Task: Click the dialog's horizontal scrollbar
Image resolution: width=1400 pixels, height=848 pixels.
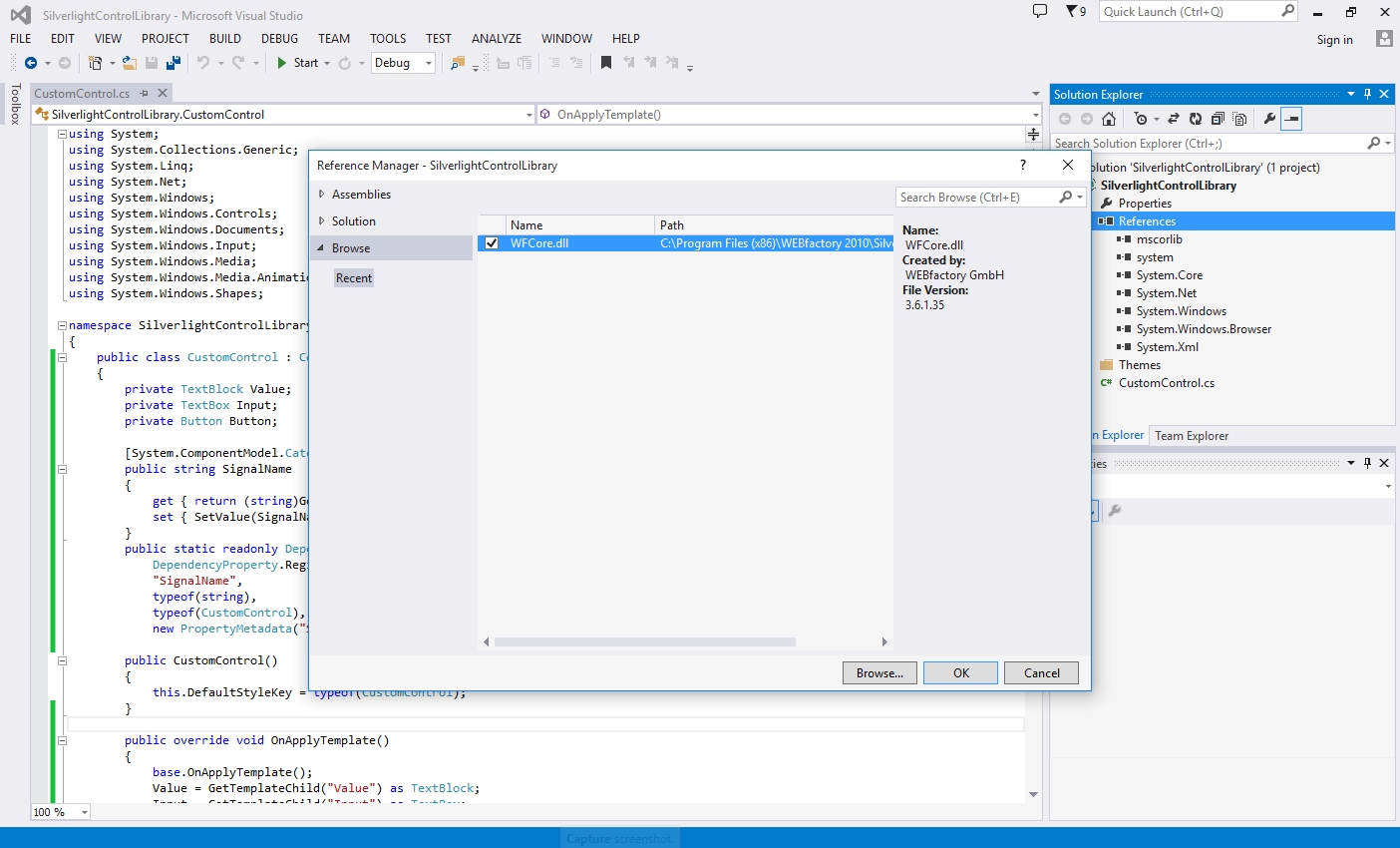Action: [644, 642]
